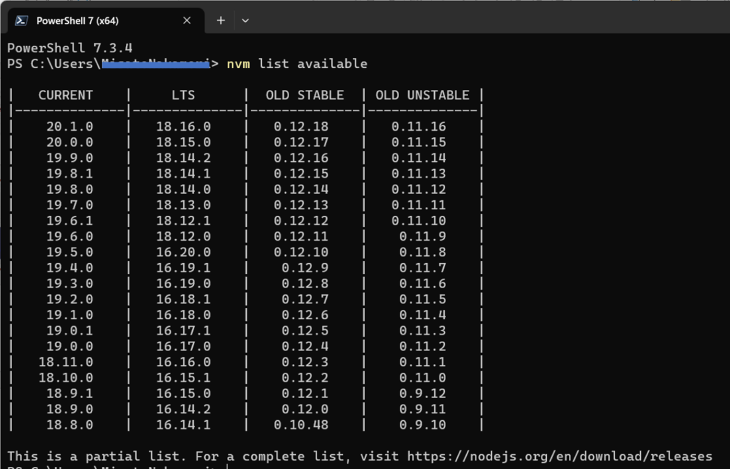
Task: Click version 20.0.0 in CURRENT column
Action: 69,142
